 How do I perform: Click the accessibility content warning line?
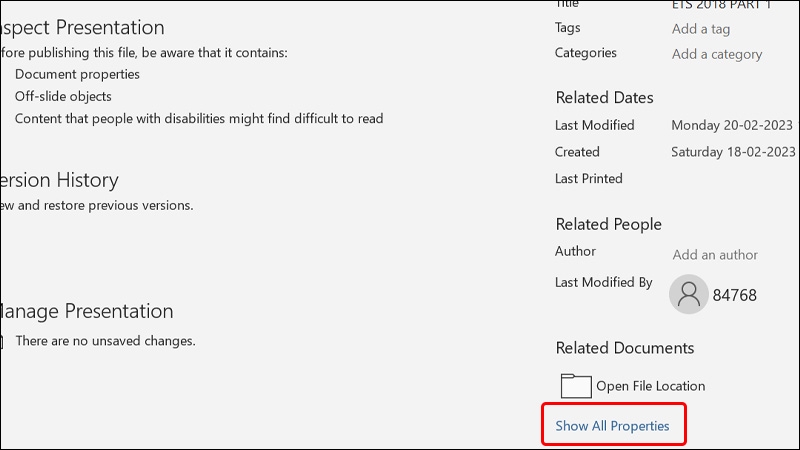tap(199, 118)
